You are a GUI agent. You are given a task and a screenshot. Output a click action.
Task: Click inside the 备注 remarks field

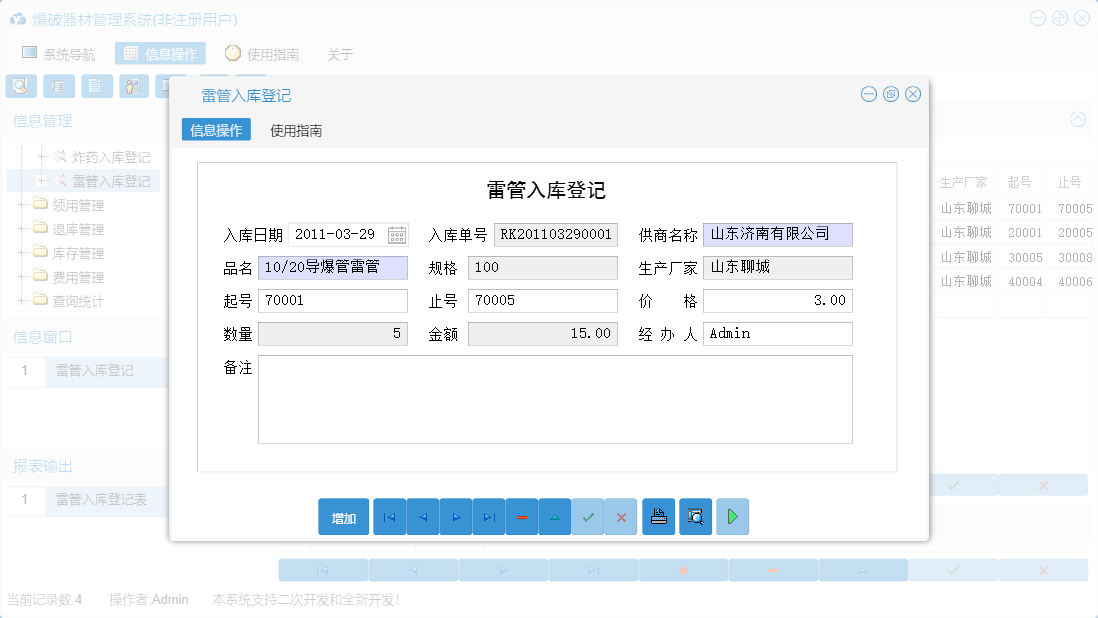[x=555, y=400]
